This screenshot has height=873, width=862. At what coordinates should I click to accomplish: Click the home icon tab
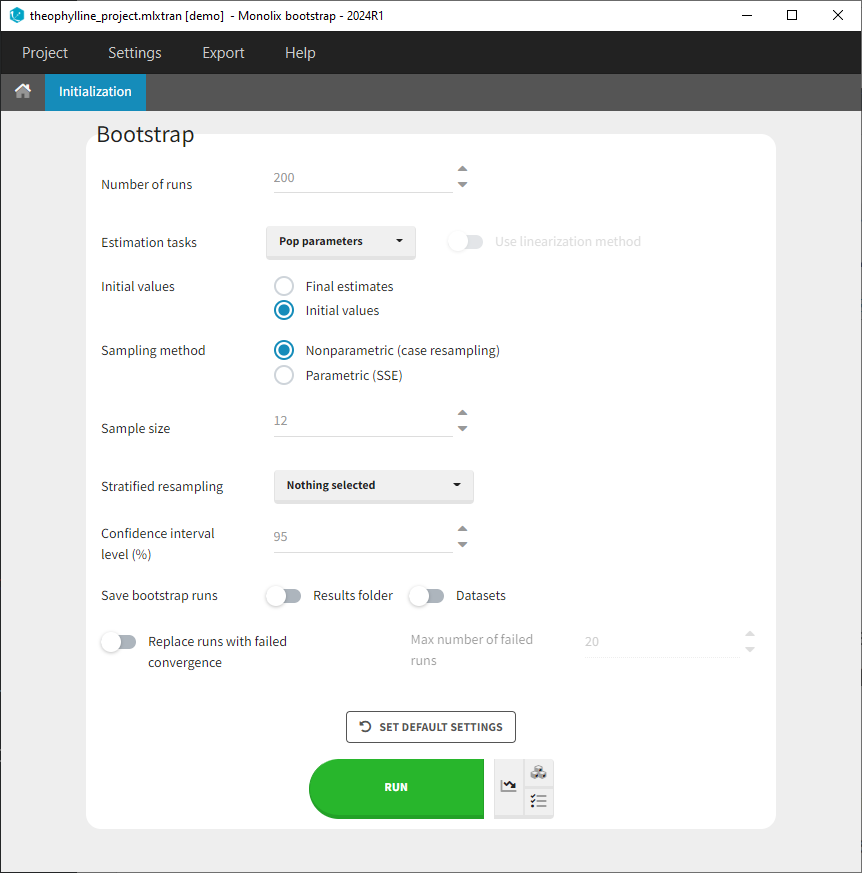pos(22,91)
